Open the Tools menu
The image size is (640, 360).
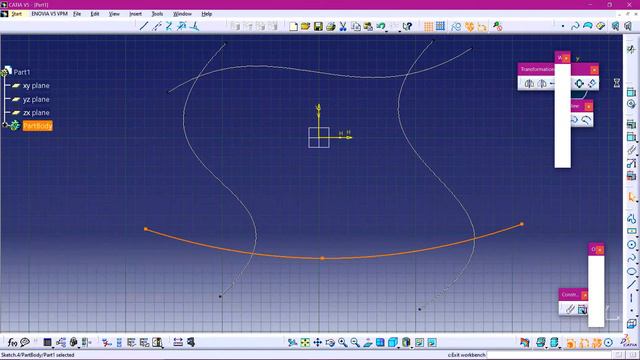click(157, 14)
